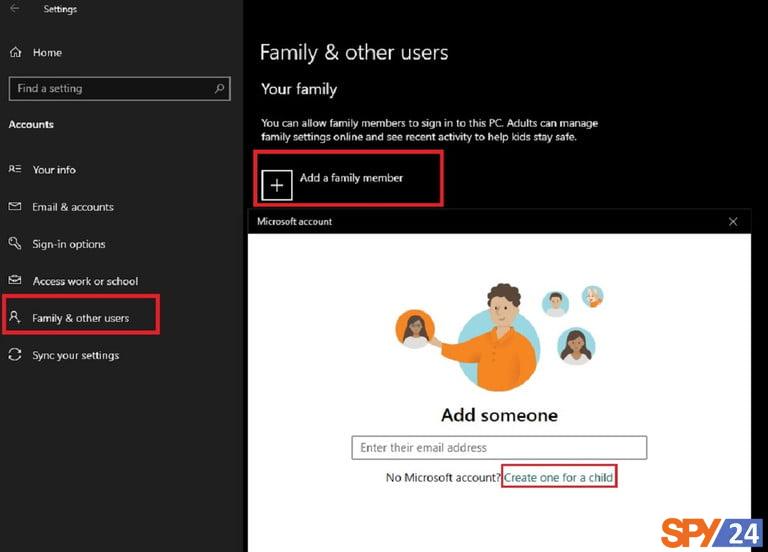Click the No Microsoft account? text
Screen dimensions: 768x552
[x=443, y=477]
